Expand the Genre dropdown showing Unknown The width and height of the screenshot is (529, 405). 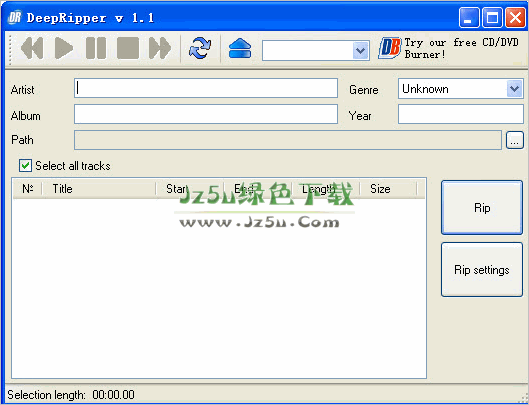(x=514, y=89)
